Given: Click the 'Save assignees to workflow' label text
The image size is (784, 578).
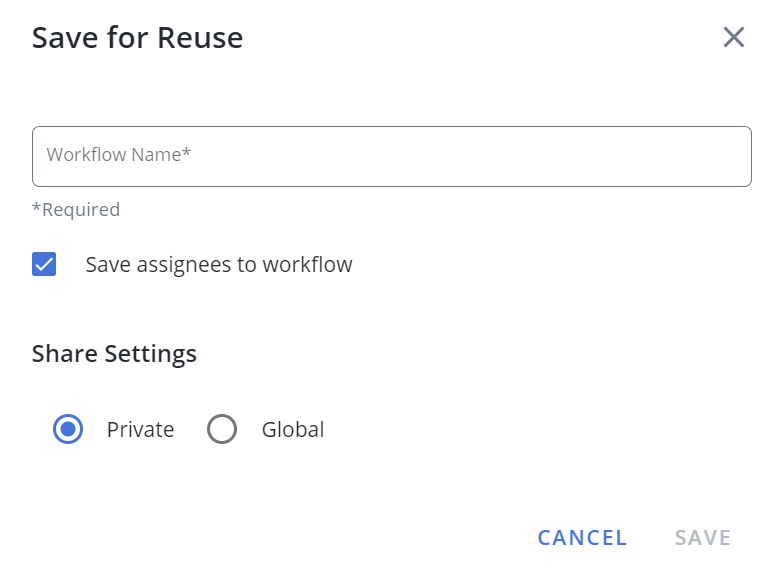Looking at the screenshot, I should [x=219, y=264].
